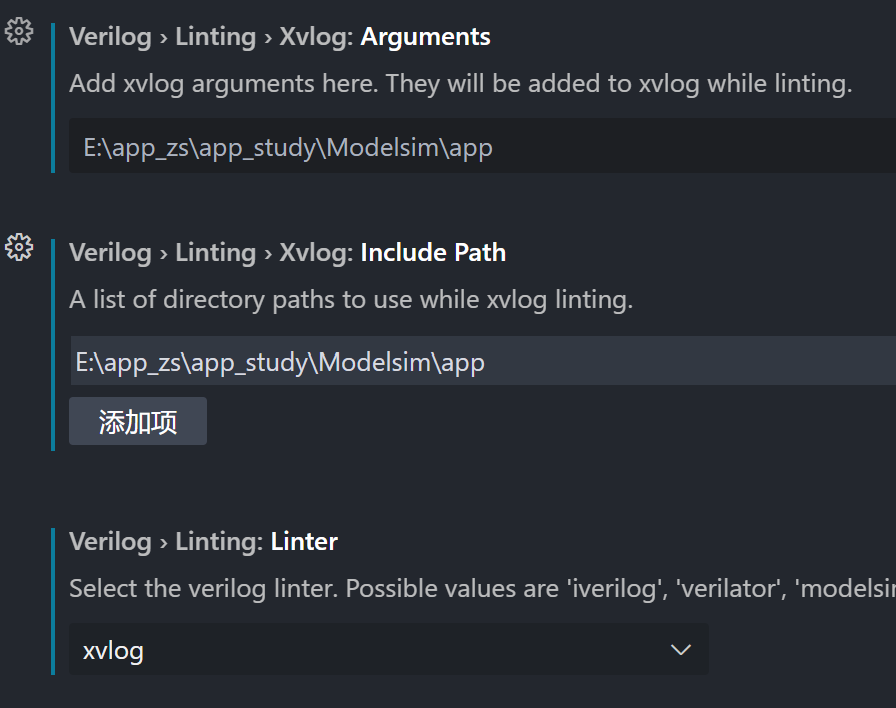This screenshot has width=896, height=708.
Task: Click 'Select the verilog linter' description text
Action: pos(482,589)
